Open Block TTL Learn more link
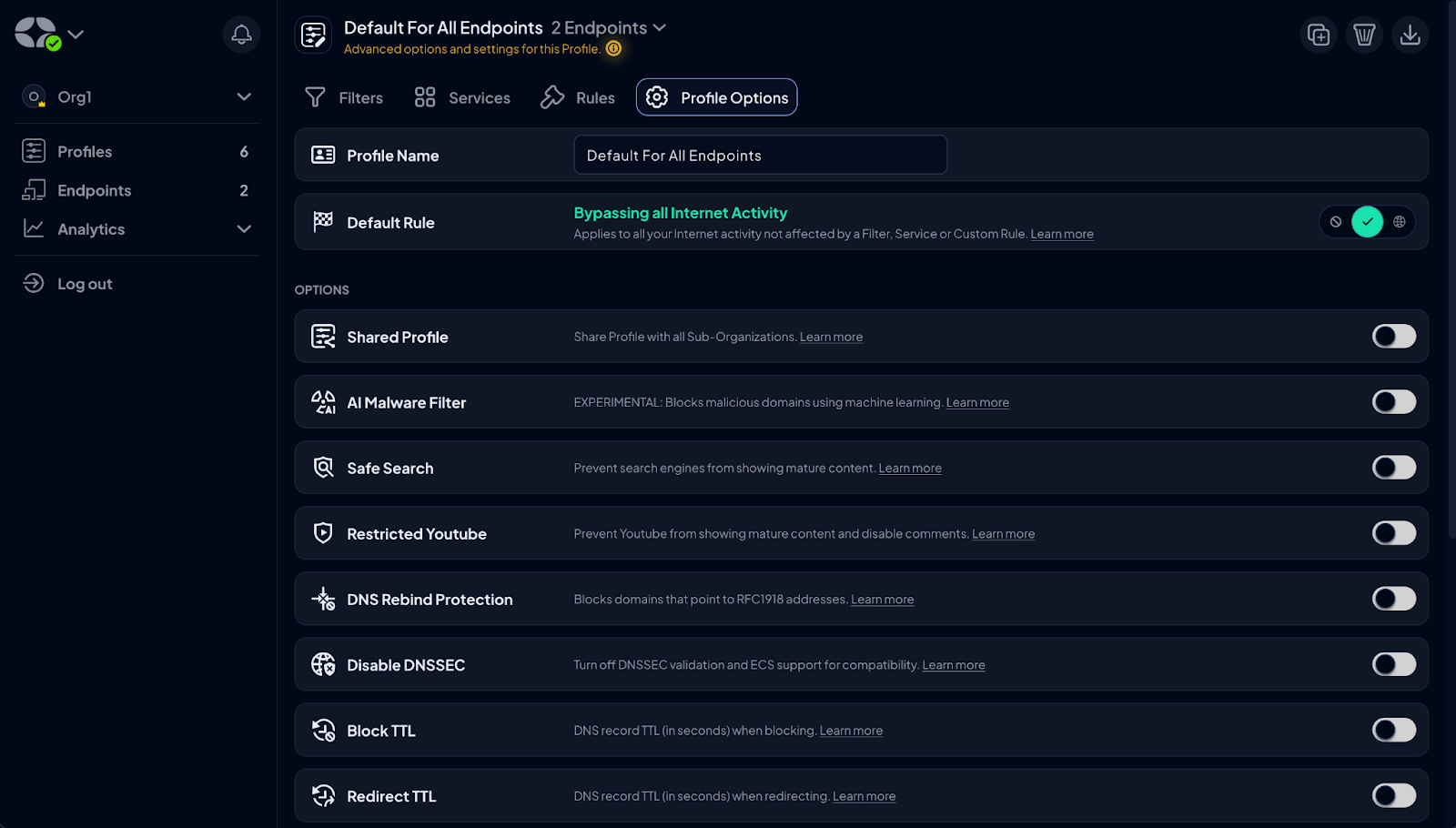 [x=851, y=730]
